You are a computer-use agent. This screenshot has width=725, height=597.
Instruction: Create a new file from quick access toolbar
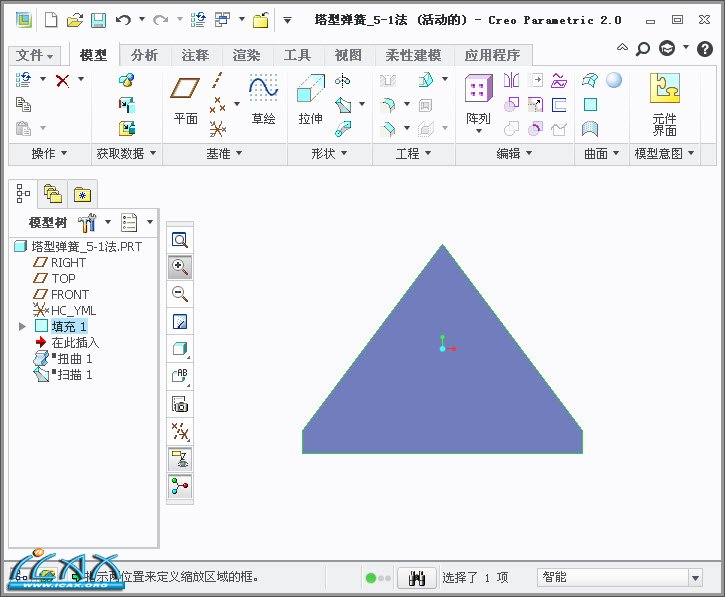[x=50, y=20]
